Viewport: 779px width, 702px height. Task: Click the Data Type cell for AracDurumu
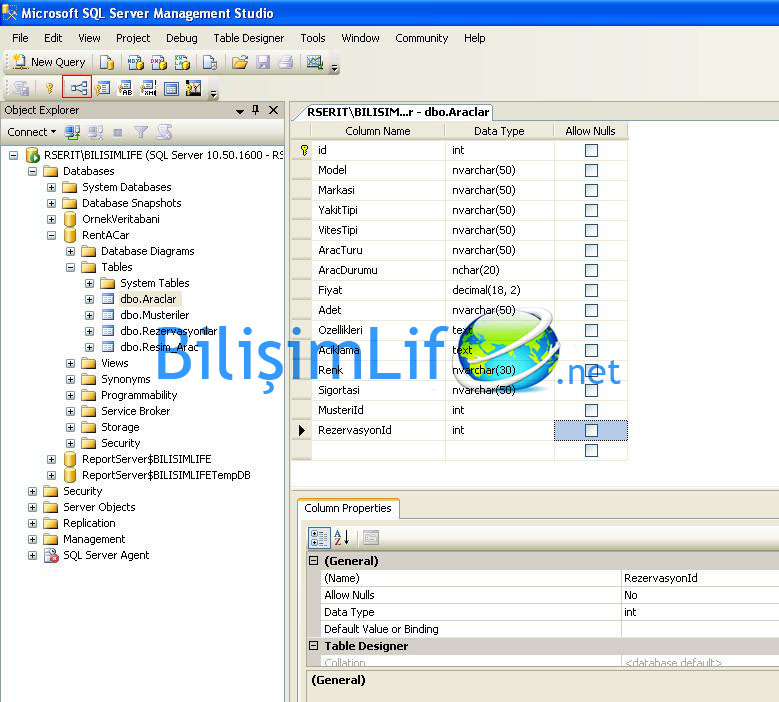pyautogui.click(x=499, y=270)
